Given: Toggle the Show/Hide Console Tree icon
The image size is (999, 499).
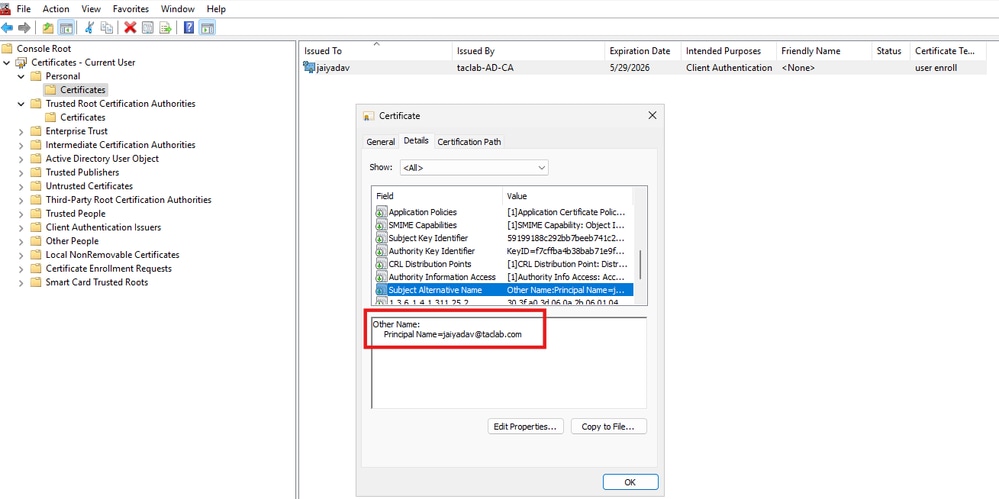Looking at the screenshot, I should coord(66,27).
